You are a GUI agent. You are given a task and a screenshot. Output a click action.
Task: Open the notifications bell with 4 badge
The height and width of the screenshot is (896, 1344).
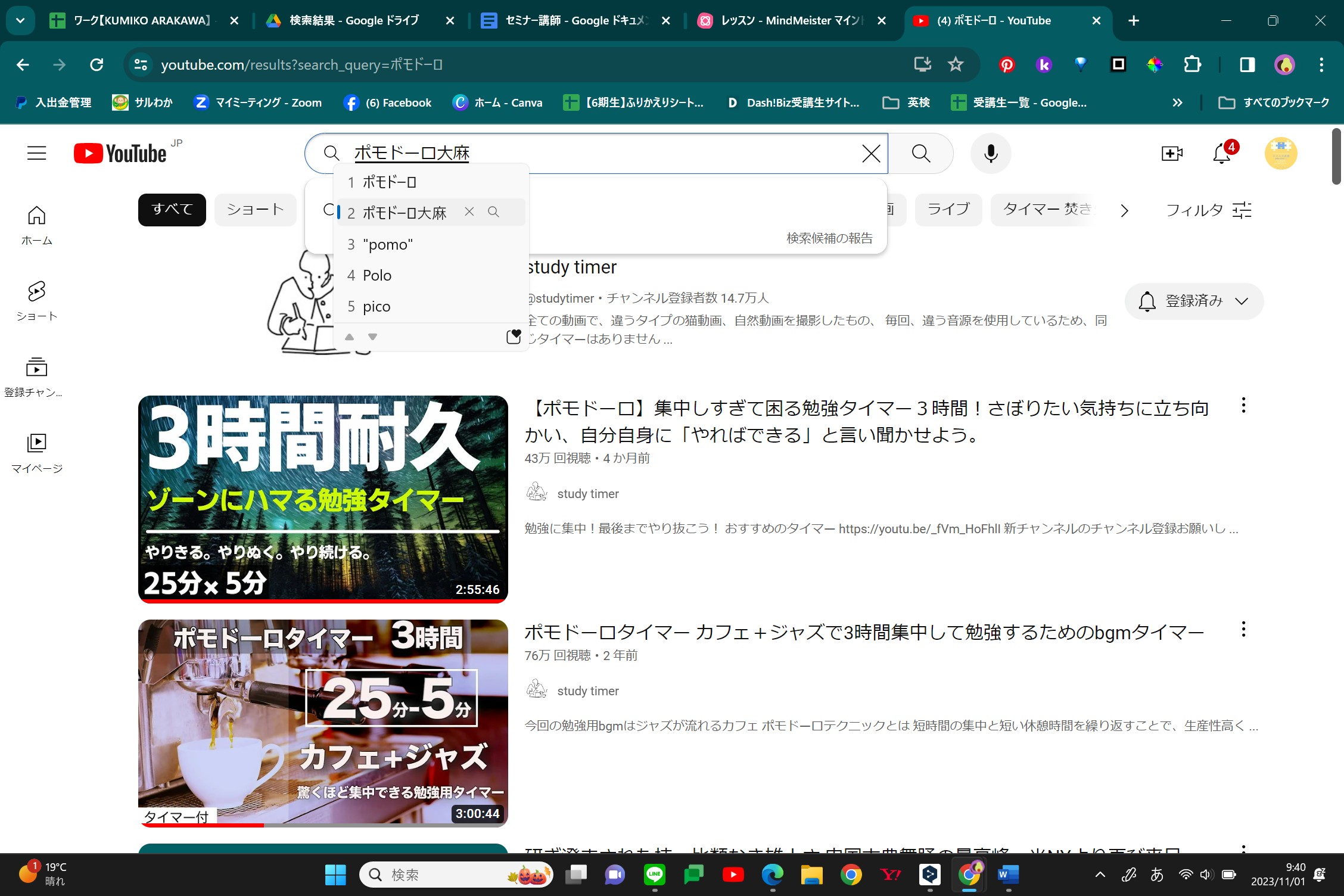(x=1222, y=153)
